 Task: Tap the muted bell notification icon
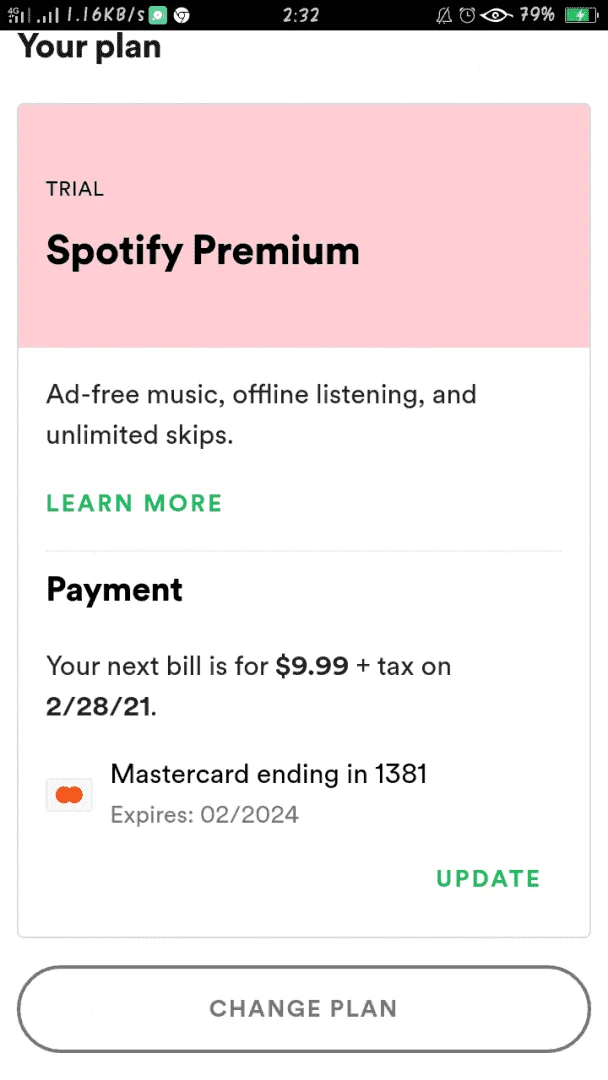point(445,14)
